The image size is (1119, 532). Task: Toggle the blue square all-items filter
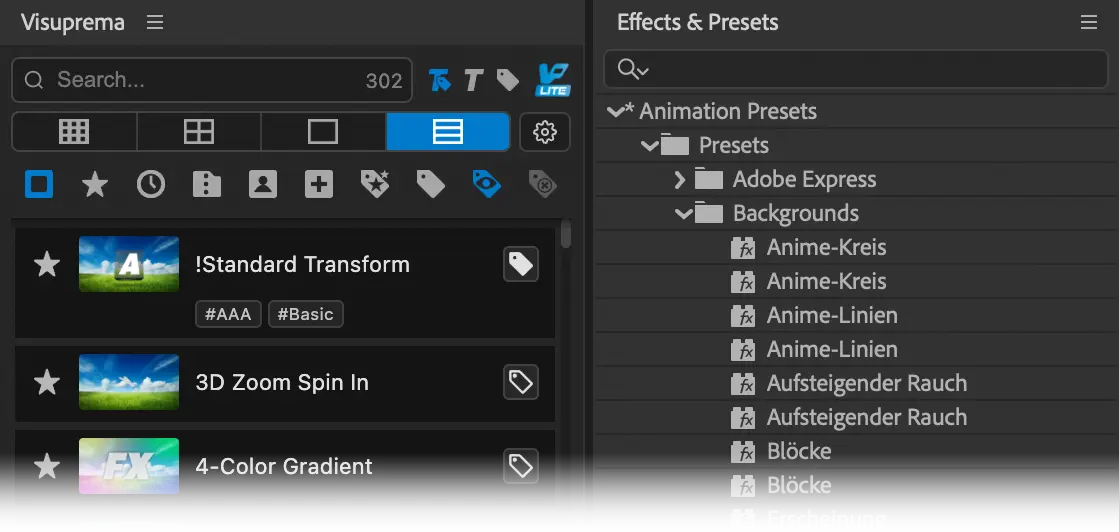point(39,184)
